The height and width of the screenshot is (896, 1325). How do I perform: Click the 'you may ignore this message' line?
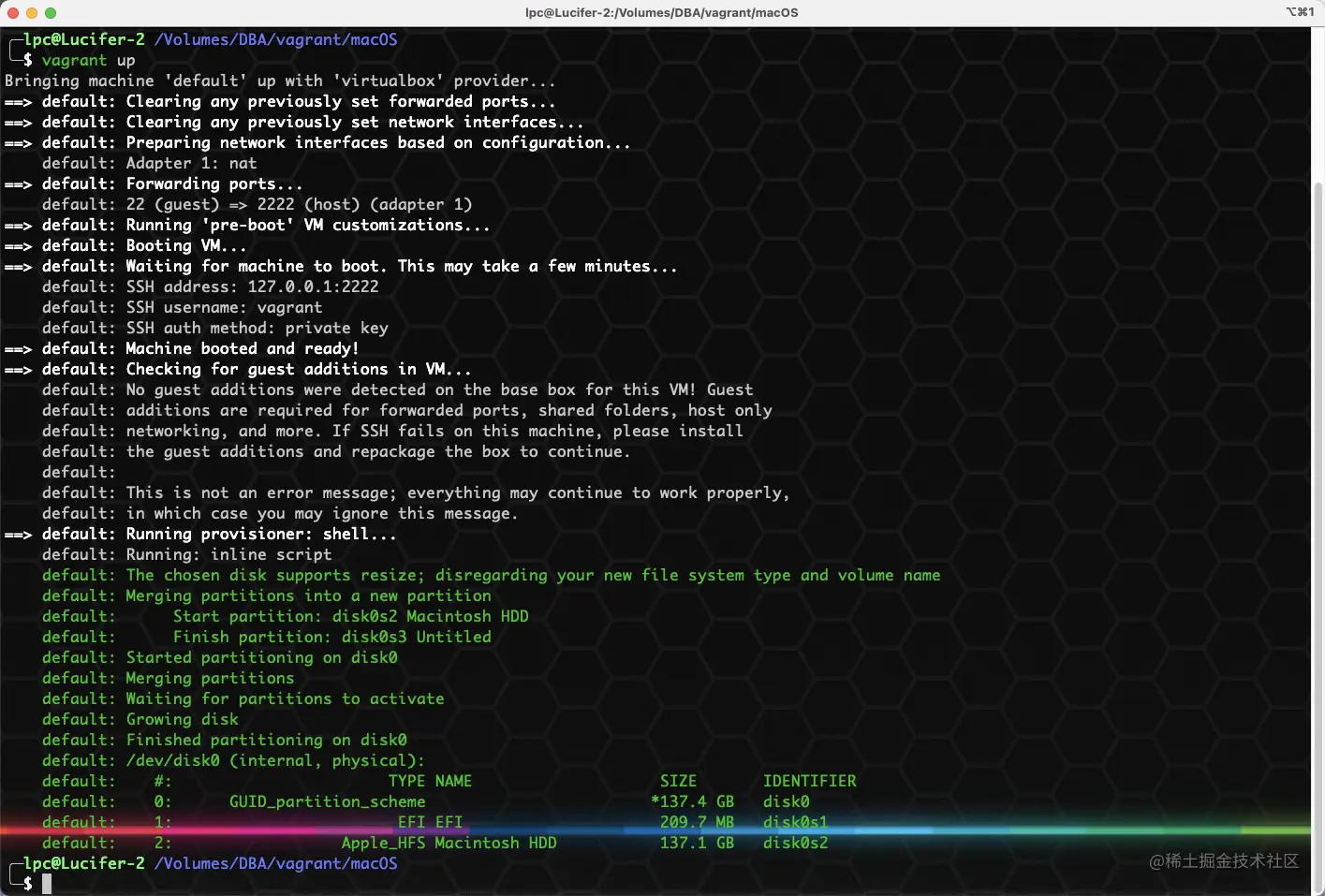(x=280, y=514)
